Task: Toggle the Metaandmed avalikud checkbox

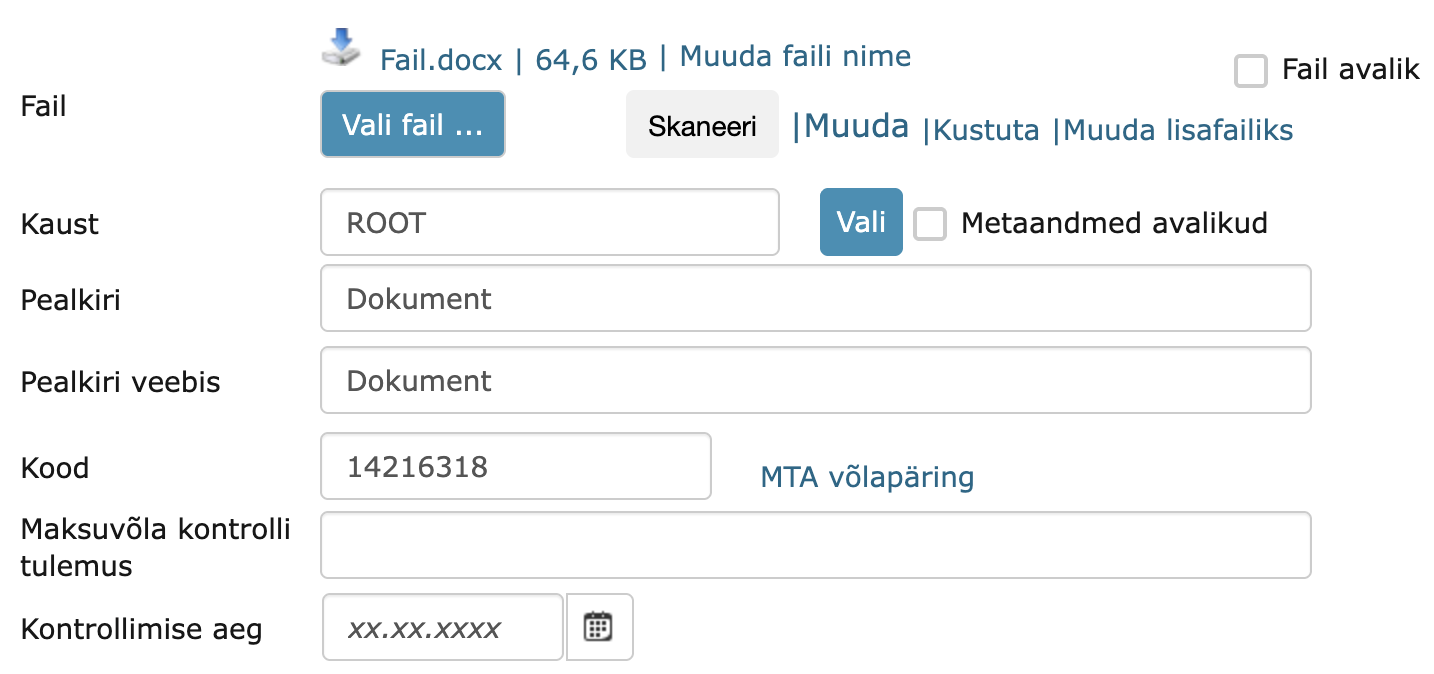Action: (930, 224)
